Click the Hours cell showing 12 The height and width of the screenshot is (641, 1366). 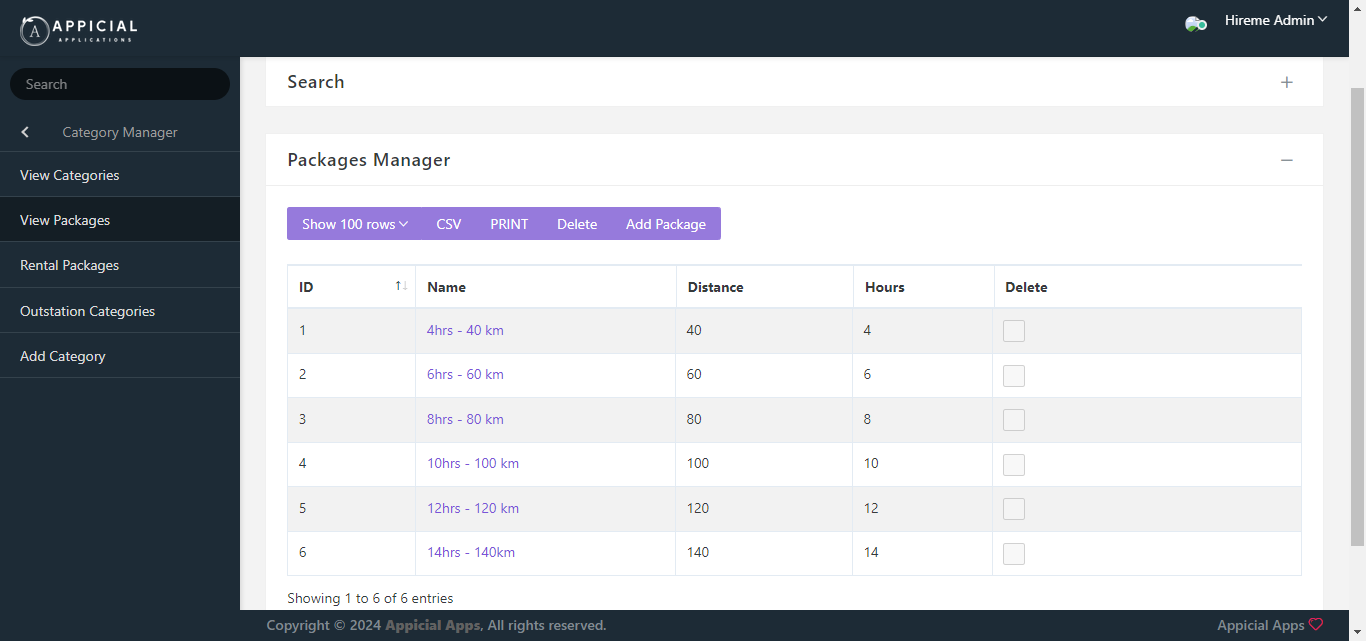coord(923,508)
